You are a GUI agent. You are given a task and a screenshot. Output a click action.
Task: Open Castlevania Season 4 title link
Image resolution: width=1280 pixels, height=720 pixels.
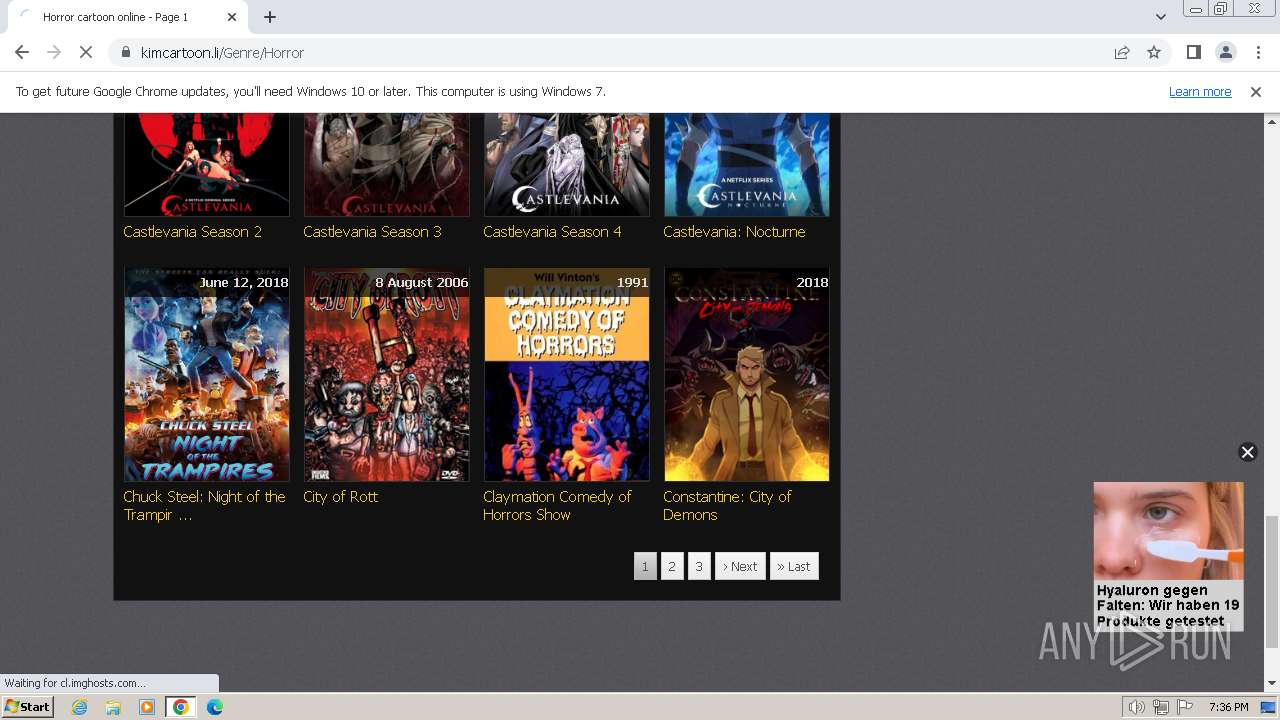click(552, 231)
